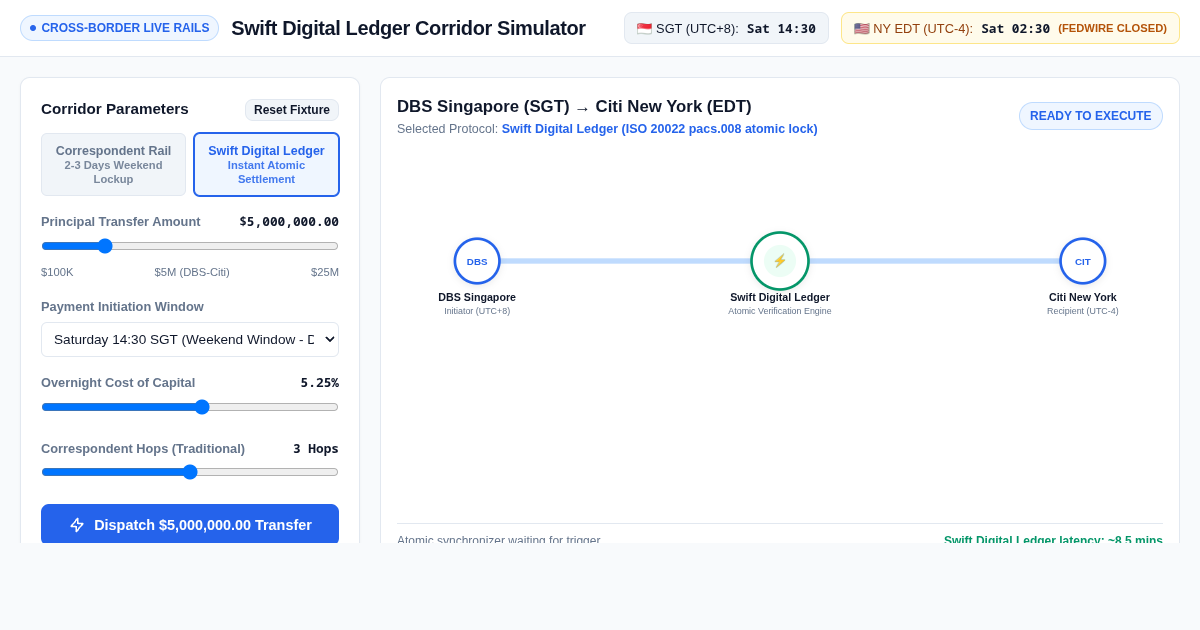This screenshot has width=1200, height=630.
Task: Click the Payment Initiation Window label
Action: point(122,307)
